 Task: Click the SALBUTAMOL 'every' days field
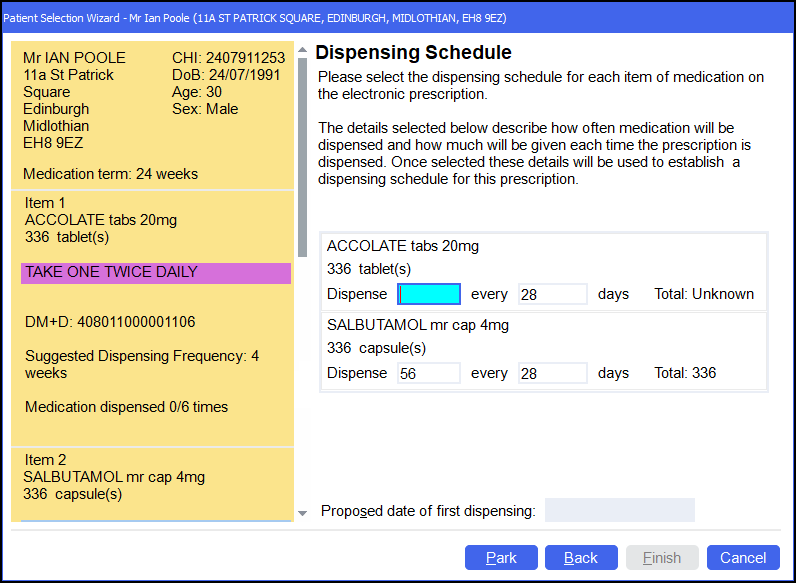[552, 373]
